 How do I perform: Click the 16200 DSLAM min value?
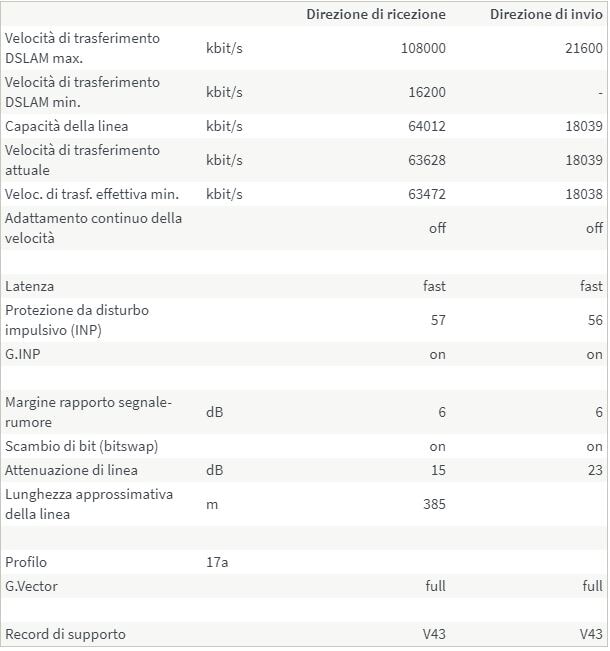coord(429,92)
